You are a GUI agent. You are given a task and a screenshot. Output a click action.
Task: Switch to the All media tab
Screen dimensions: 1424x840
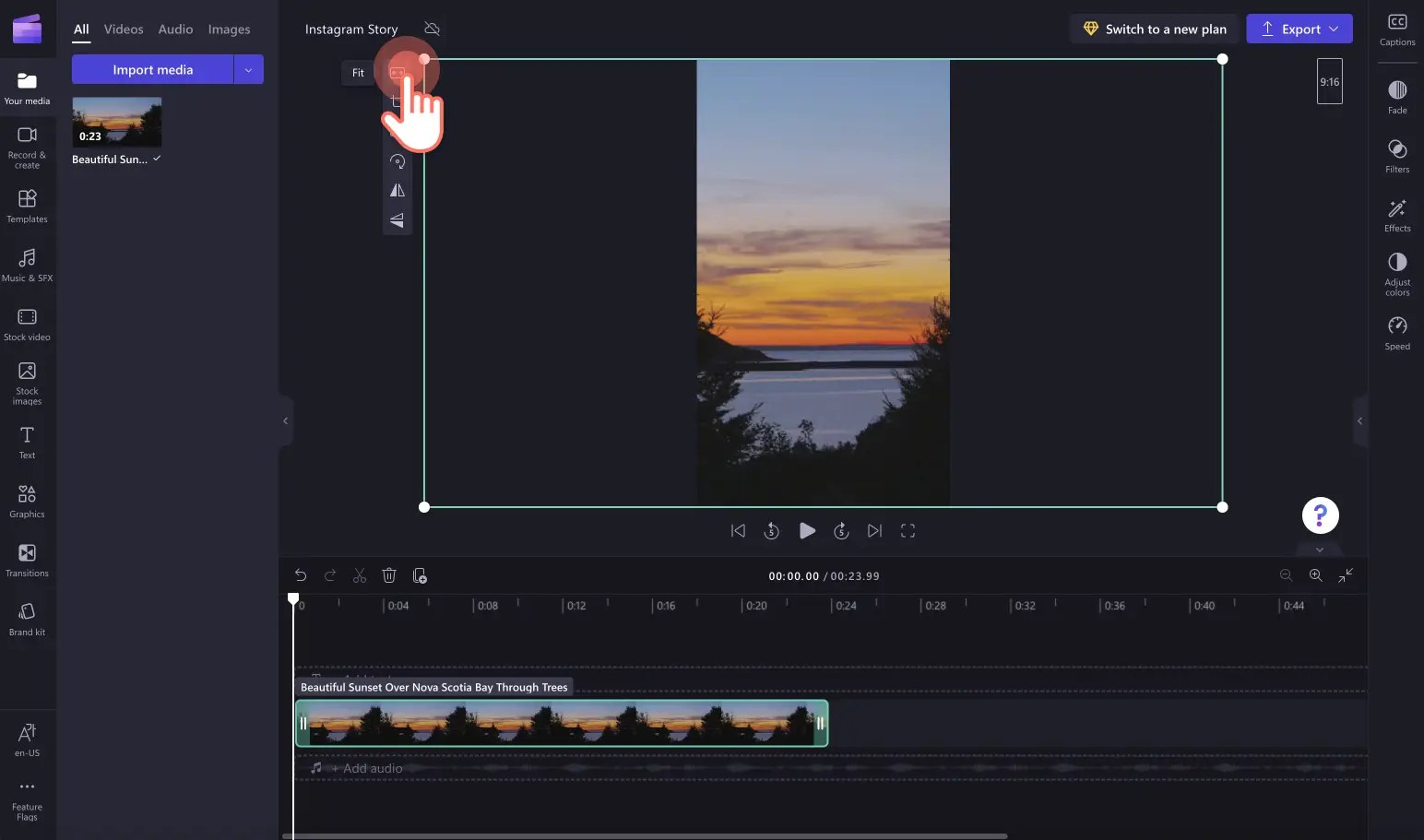81,30
